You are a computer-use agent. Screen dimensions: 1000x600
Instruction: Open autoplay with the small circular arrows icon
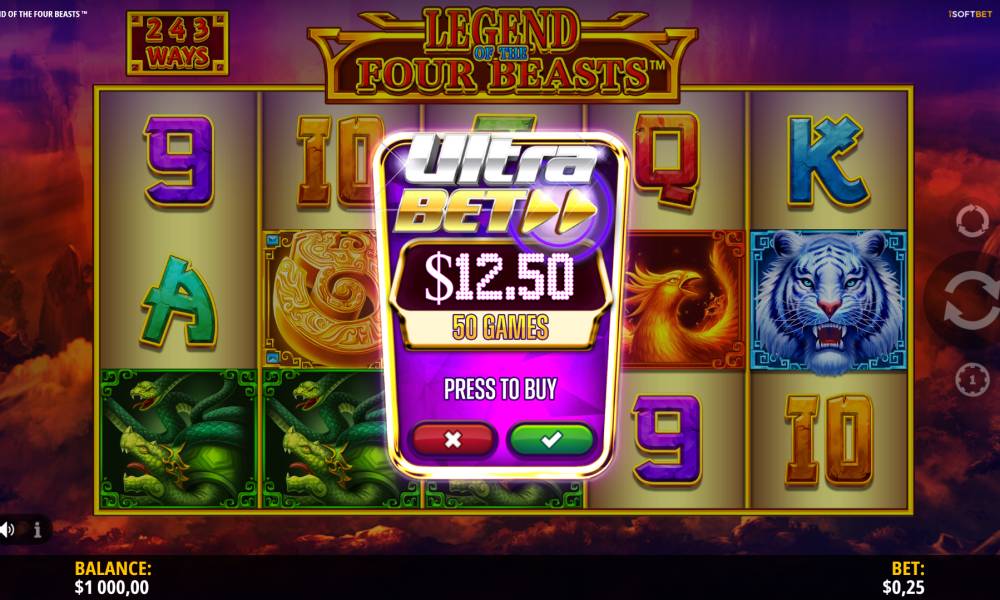[972, 221]
